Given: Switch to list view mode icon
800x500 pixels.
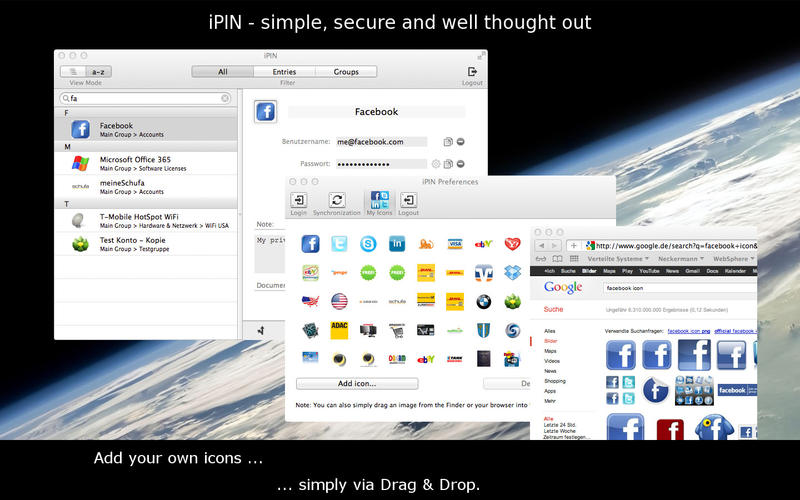Looking at the screenshot, I should coord(73,72).
